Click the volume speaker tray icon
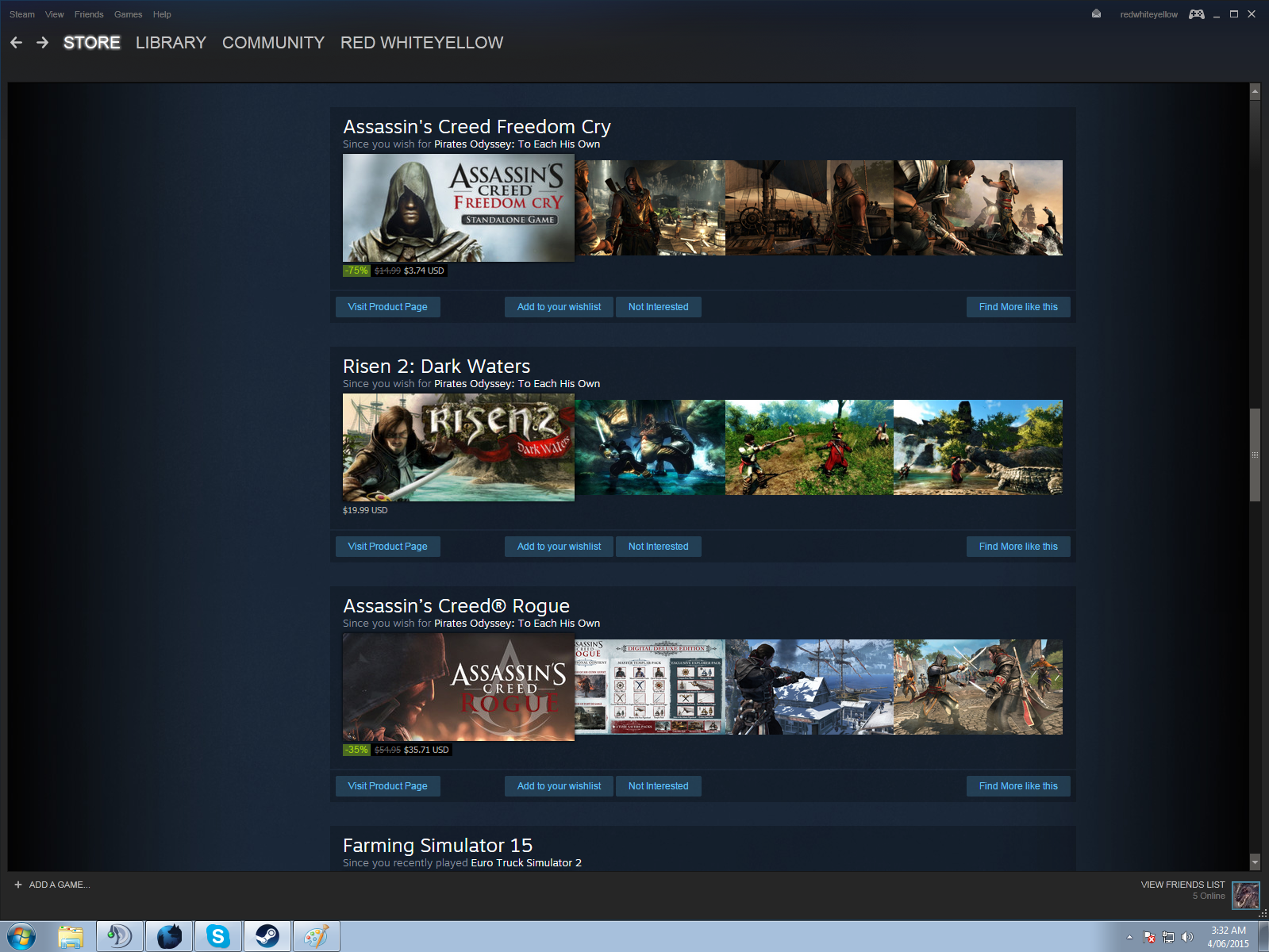Image resolution: width=1269 pixels, height=952 pixels. tap(1187, 937)
